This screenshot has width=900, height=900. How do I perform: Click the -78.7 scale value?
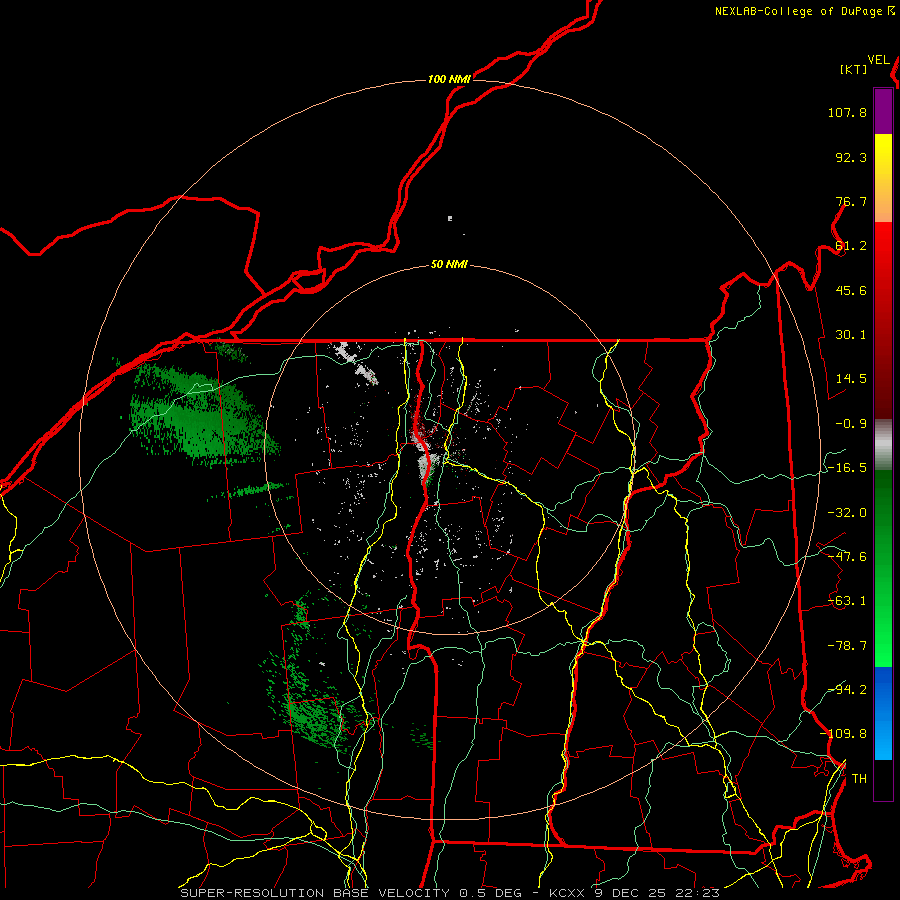click(x=847, y=646)
